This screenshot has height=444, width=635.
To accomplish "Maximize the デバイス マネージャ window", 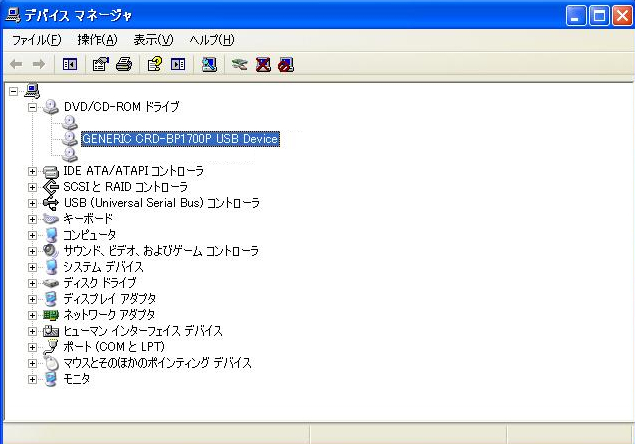I will pos(599,16).
